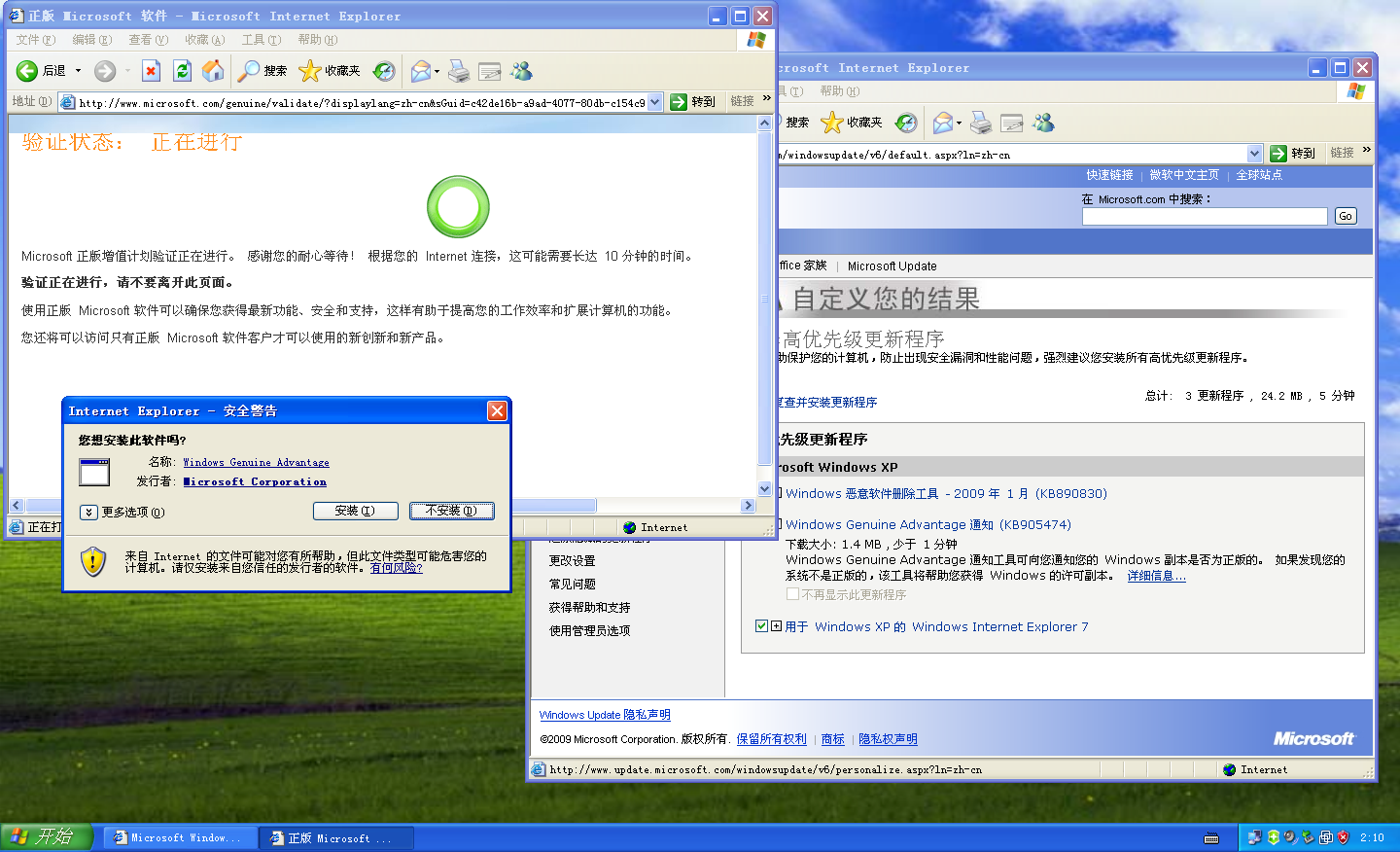This screenshot has height=852, width=1400.
Task: Open mail dropdown arrow in front window toolbar
Action: (x=437, y=71)
